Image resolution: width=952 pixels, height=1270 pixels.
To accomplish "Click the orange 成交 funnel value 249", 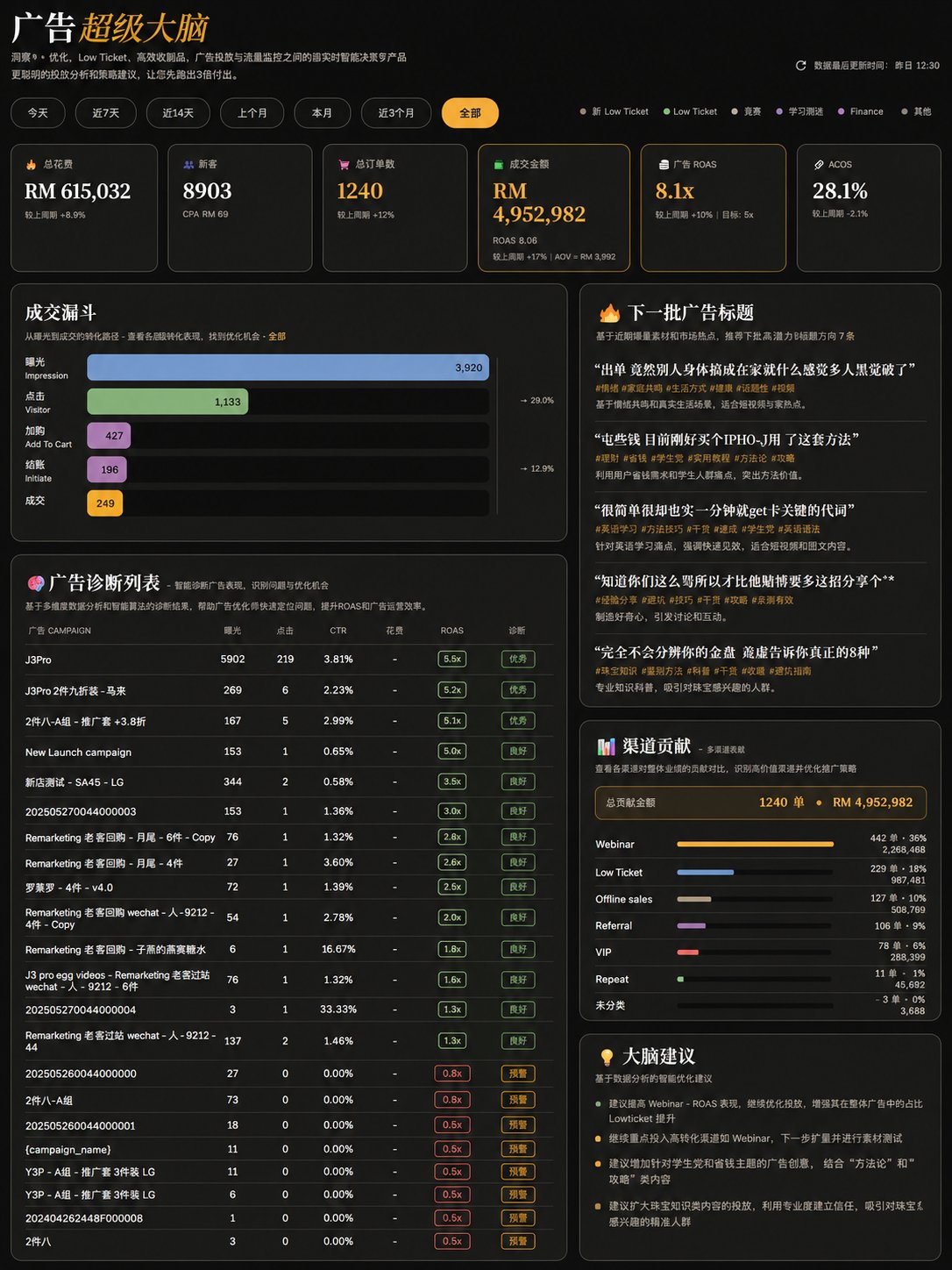I will click(x=105, y=503).
